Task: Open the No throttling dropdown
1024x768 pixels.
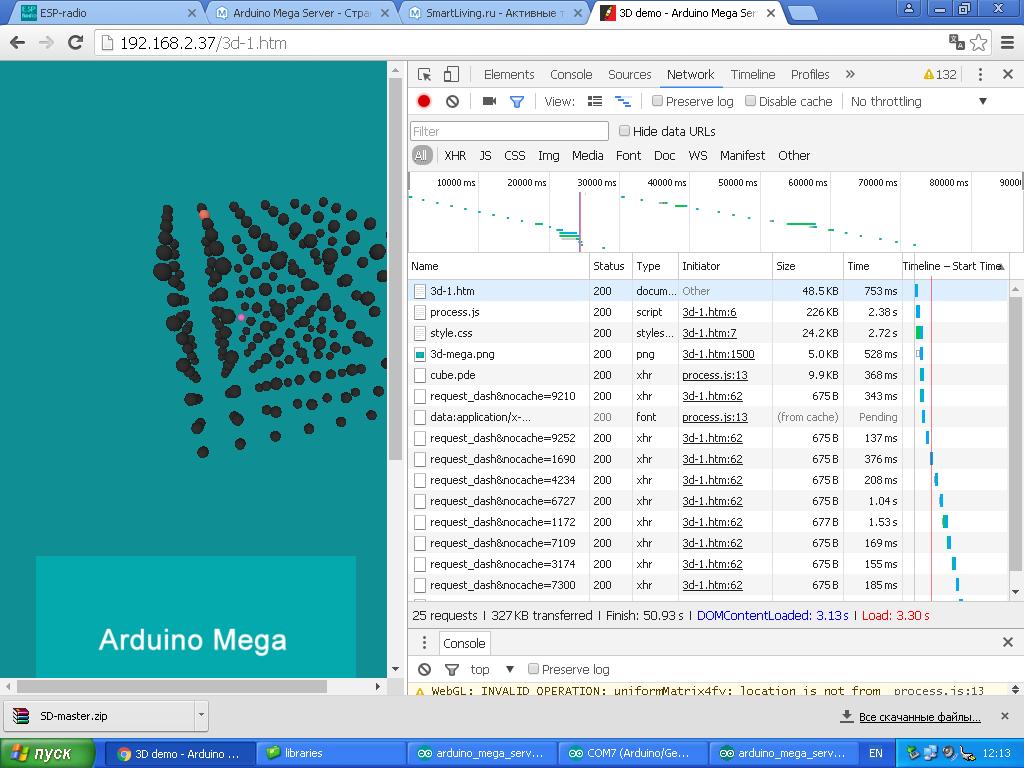Action: 918,101
